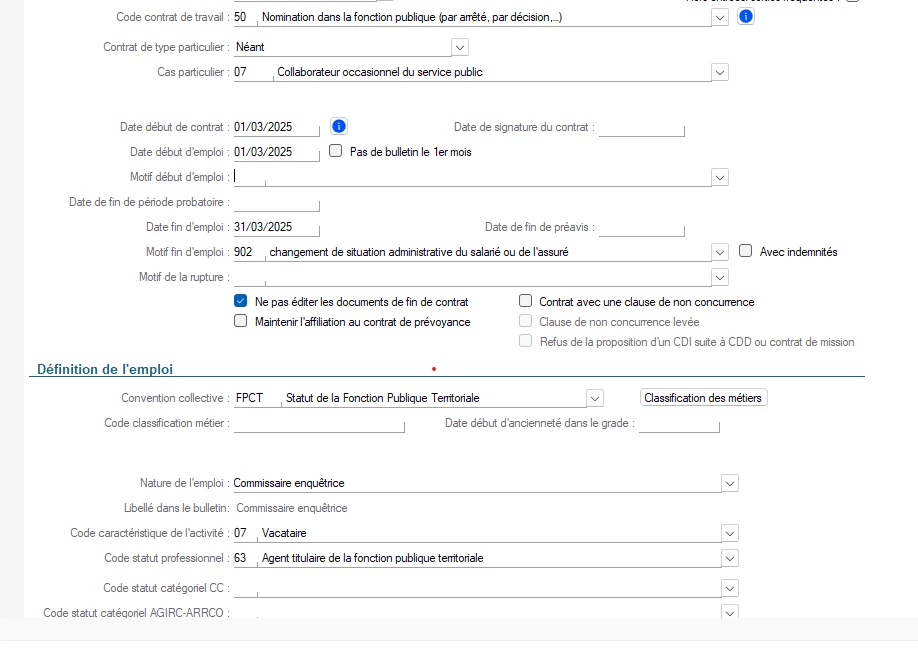This screenshot has width=918, height=660.
Task: Click Nature de l'emploi text Commissaire enquêtrice
Action: pos(289,483)
